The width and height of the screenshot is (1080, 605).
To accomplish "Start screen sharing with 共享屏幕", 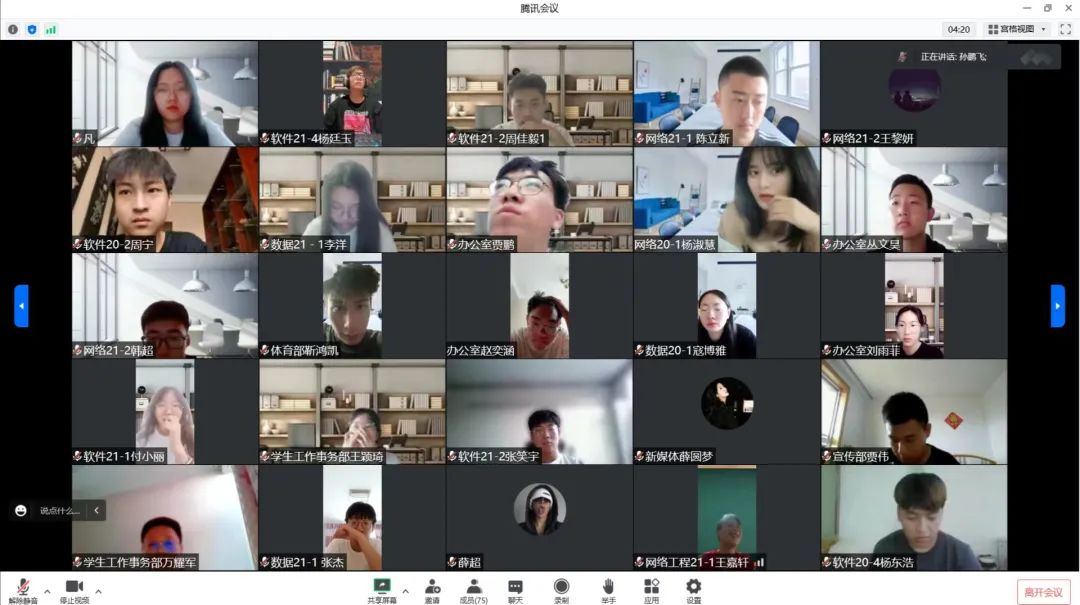I will click(381, 590).
